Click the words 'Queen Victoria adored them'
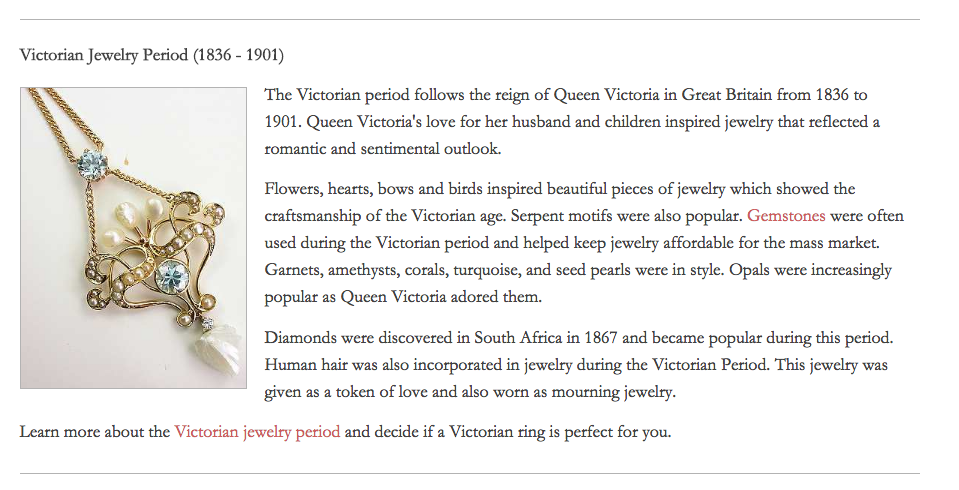 pyautogui.click(x=441, y=297)
